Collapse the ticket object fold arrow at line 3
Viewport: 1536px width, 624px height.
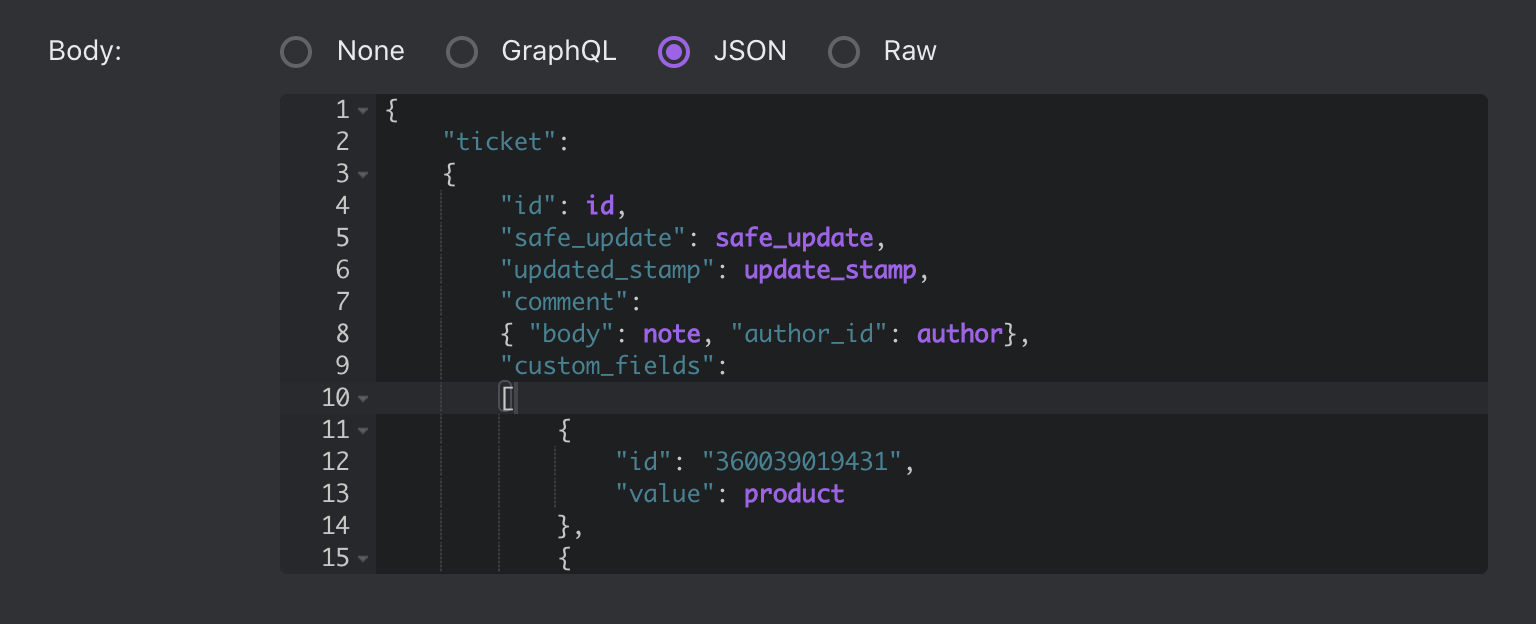[x=363, y=174]
